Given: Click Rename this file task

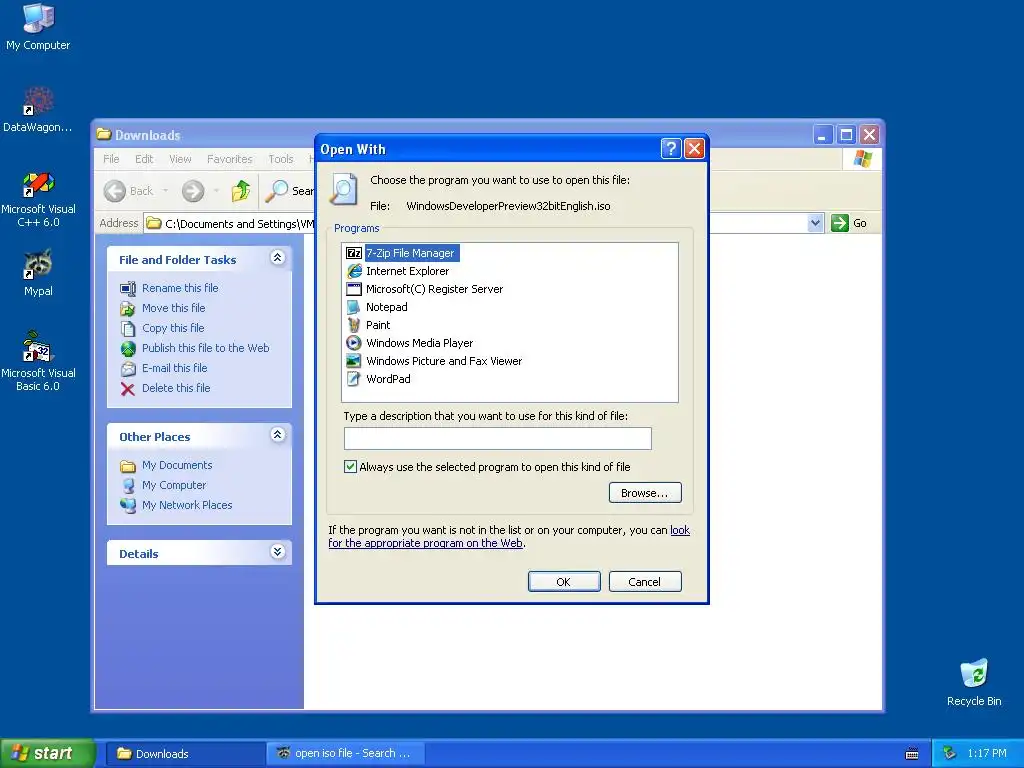Looking at the screenshot, I should click(180, 288).
